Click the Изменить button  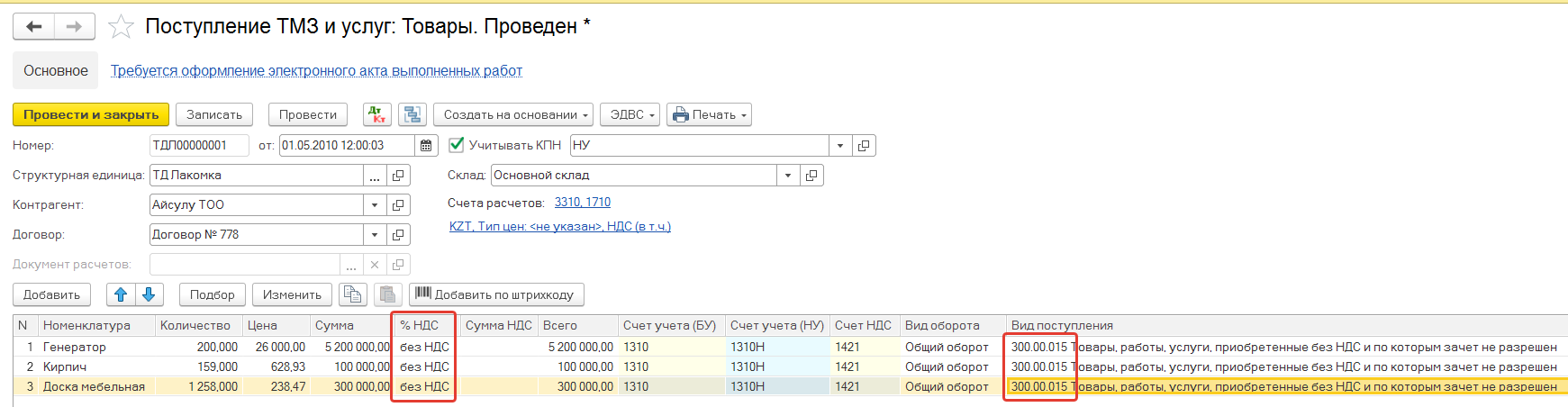click(292, 294)
